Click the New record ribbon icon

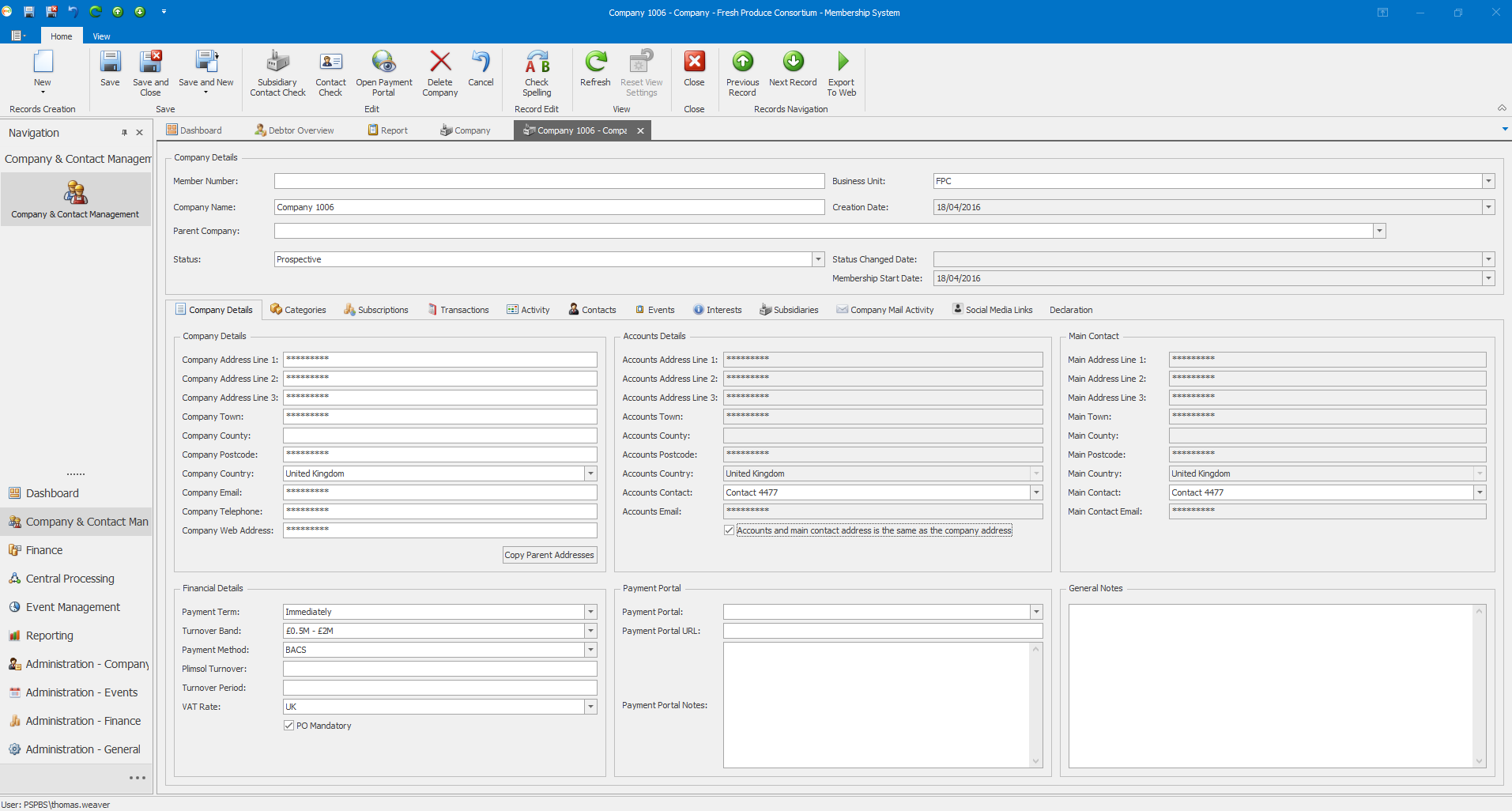pos(43,62)
